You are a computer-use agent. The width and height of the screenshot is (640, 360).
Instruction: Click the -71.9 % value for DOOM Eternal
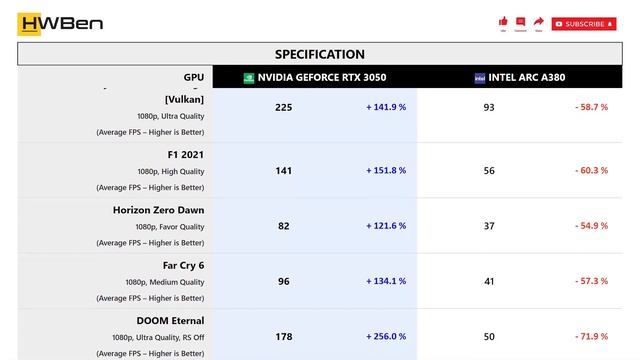591,336
